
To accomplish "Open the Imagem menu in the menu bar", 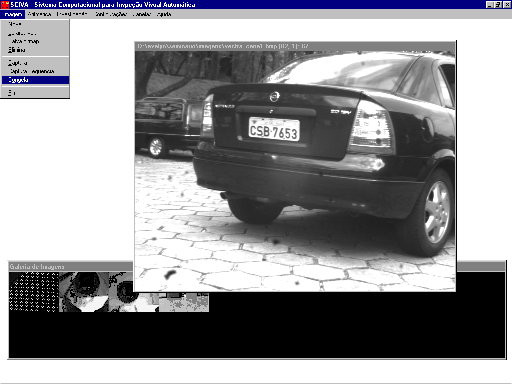I will [x=13, y=14].
